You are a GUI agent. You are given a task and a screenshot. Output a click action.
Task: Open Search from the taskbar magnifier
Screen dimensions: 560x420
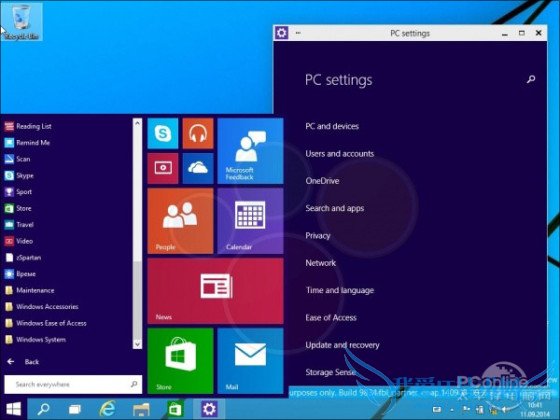click(x=44, y=409)
